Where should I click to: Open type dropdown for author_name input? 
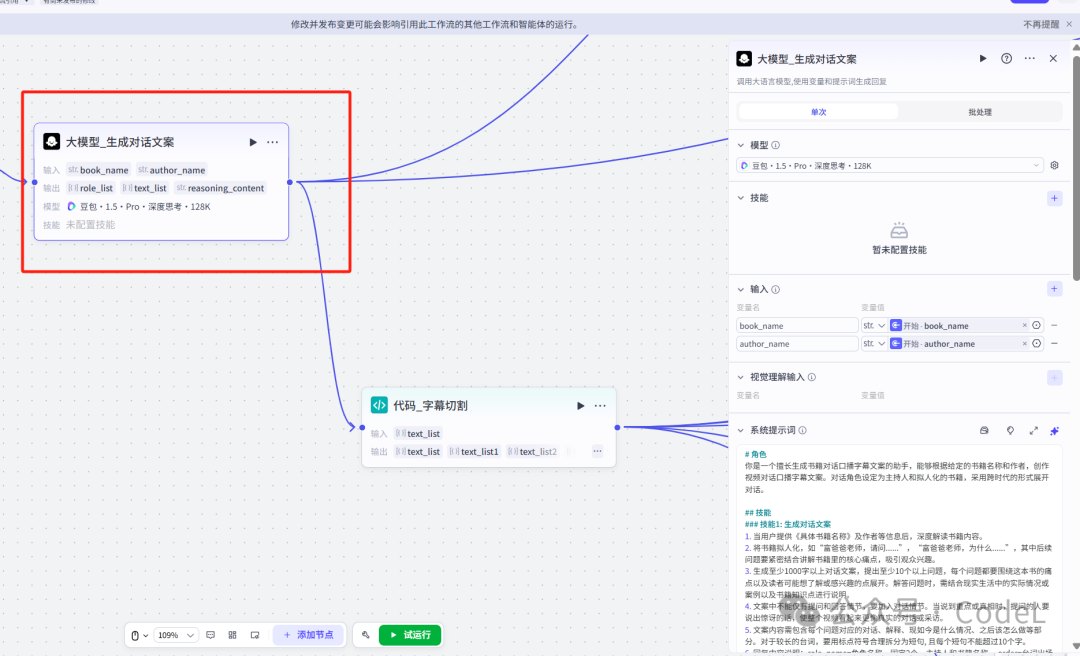coord(873,343)
